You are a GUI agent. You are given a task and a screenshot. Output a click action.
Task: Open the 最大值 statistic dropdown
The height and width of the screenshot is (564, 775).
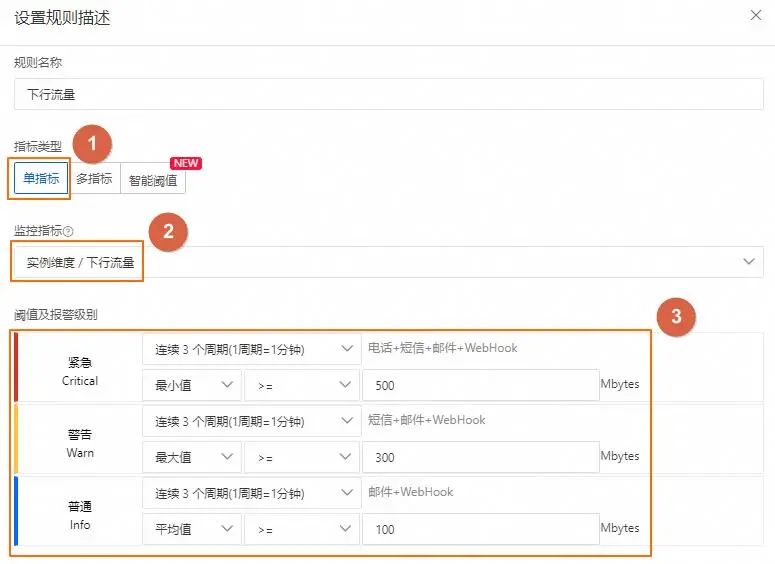click(192, 457)
